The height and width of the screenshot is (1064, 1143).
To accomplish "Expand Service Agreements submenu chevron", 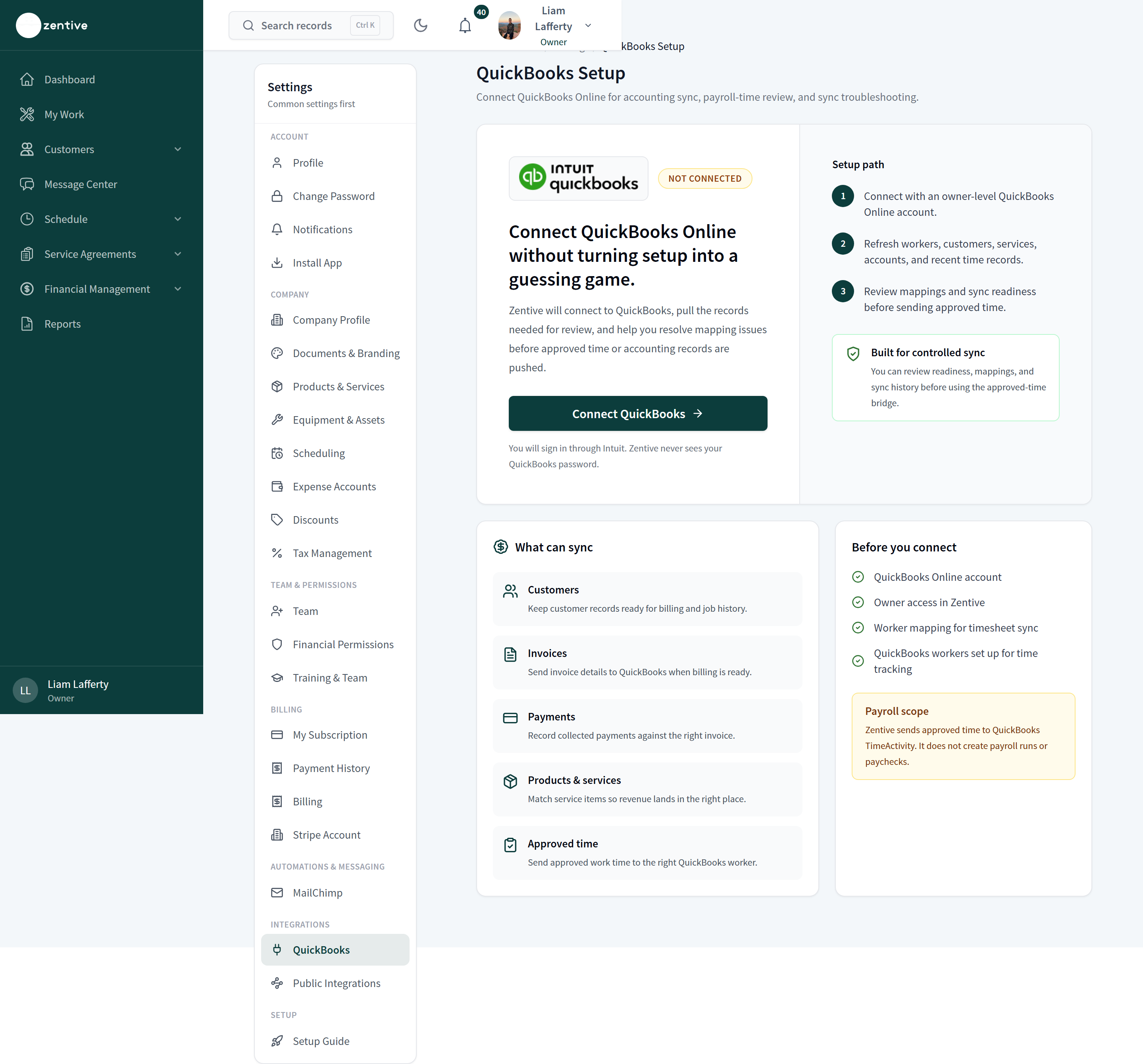I will [178, 254].
